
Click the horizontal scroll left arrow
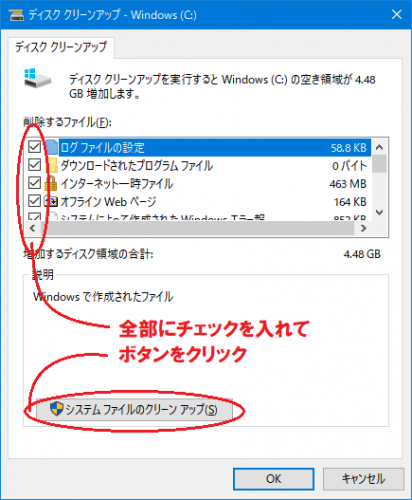click(x=32, y=228)
